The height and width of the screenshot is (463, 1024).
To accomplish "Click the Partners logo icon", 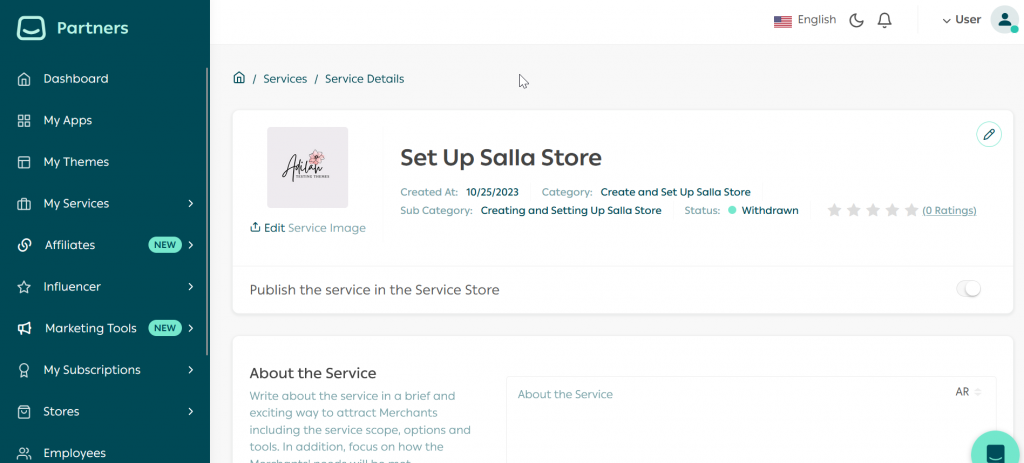I will 32,28.
